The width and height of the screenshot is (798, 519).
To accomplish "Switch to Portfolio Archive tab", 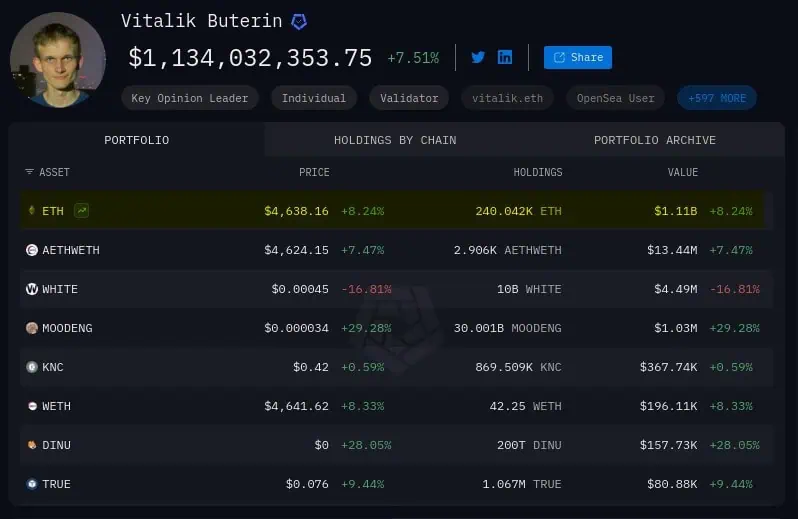I will click(x=655, y=140).
